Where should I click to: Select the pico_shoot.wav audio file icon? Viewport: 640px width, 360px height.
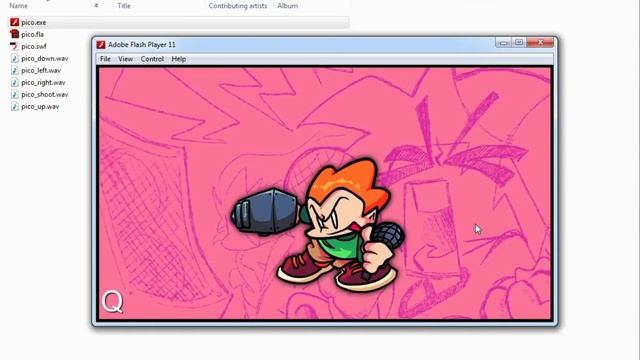click(x=15, y=94)
